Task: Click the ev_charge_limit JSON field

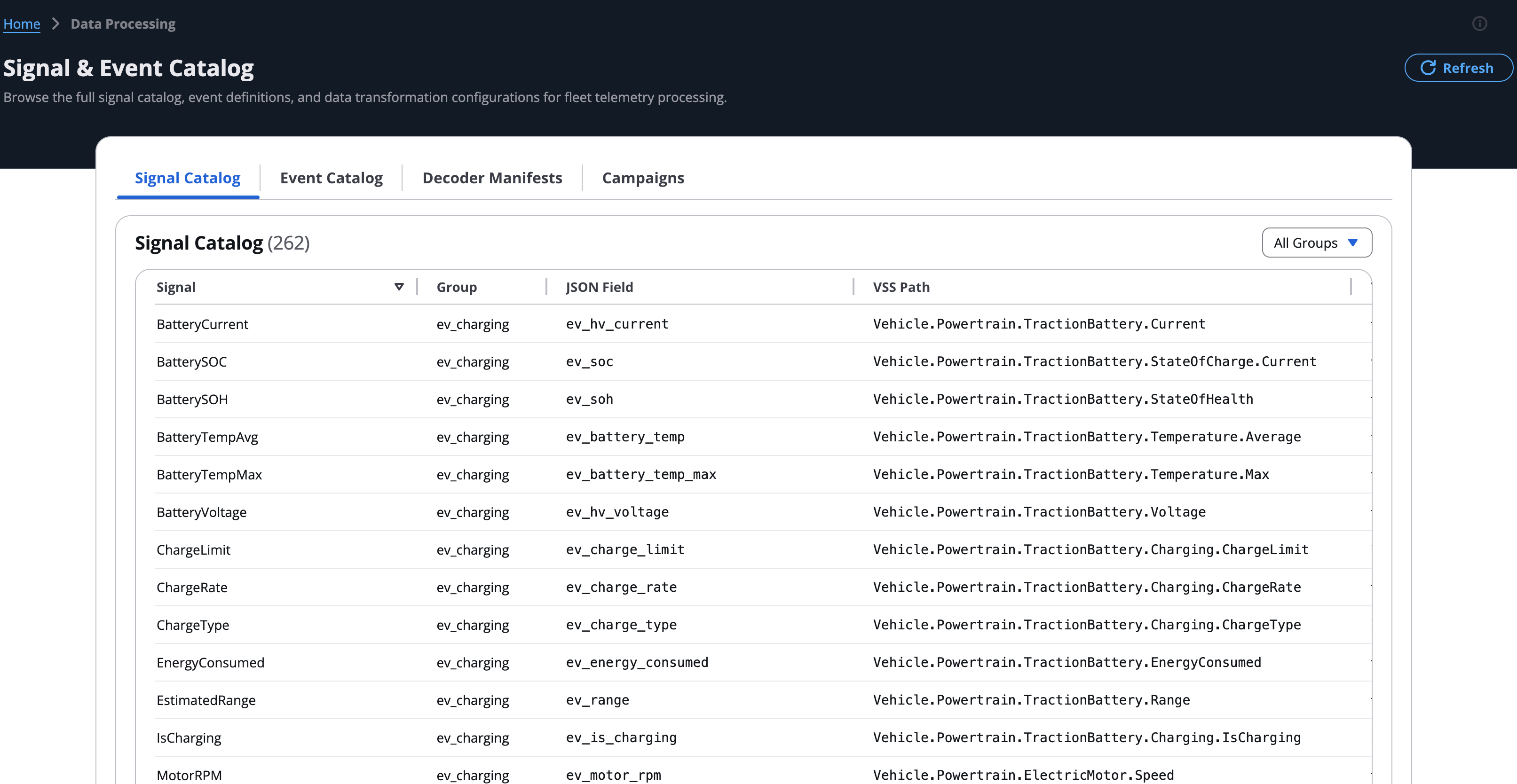Action: point(625,550)
